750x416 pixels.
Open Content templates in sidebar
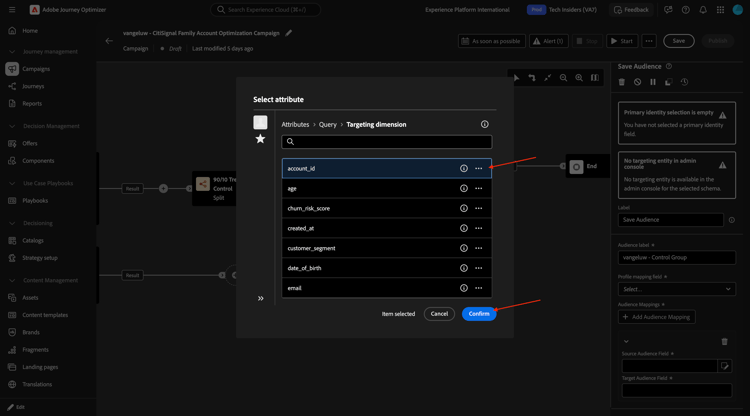click(x=45, y=315)
